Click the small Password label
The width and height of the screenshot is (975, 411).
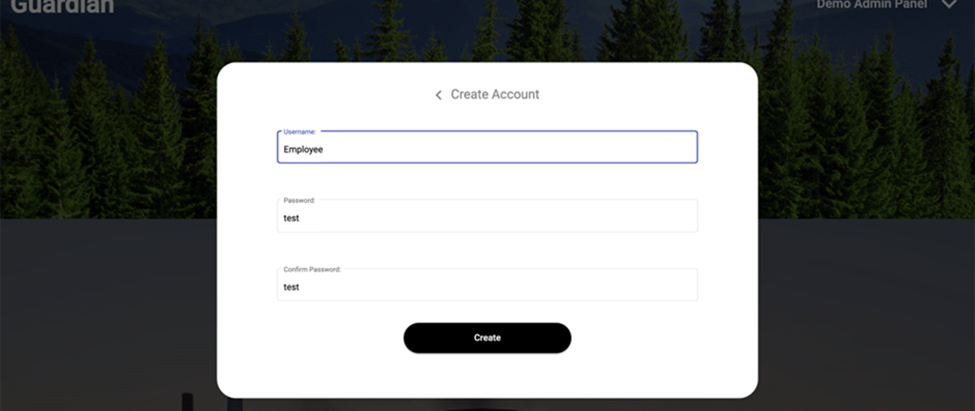point(299,200)
